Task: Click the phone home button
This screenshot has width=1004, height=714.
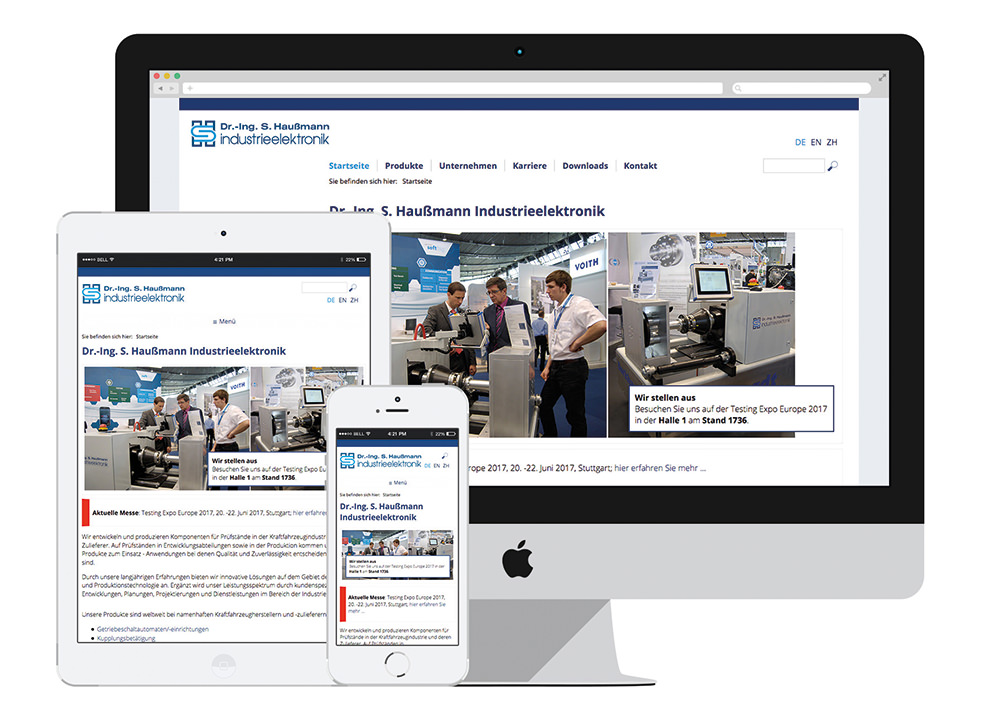Action: point(397,664)
